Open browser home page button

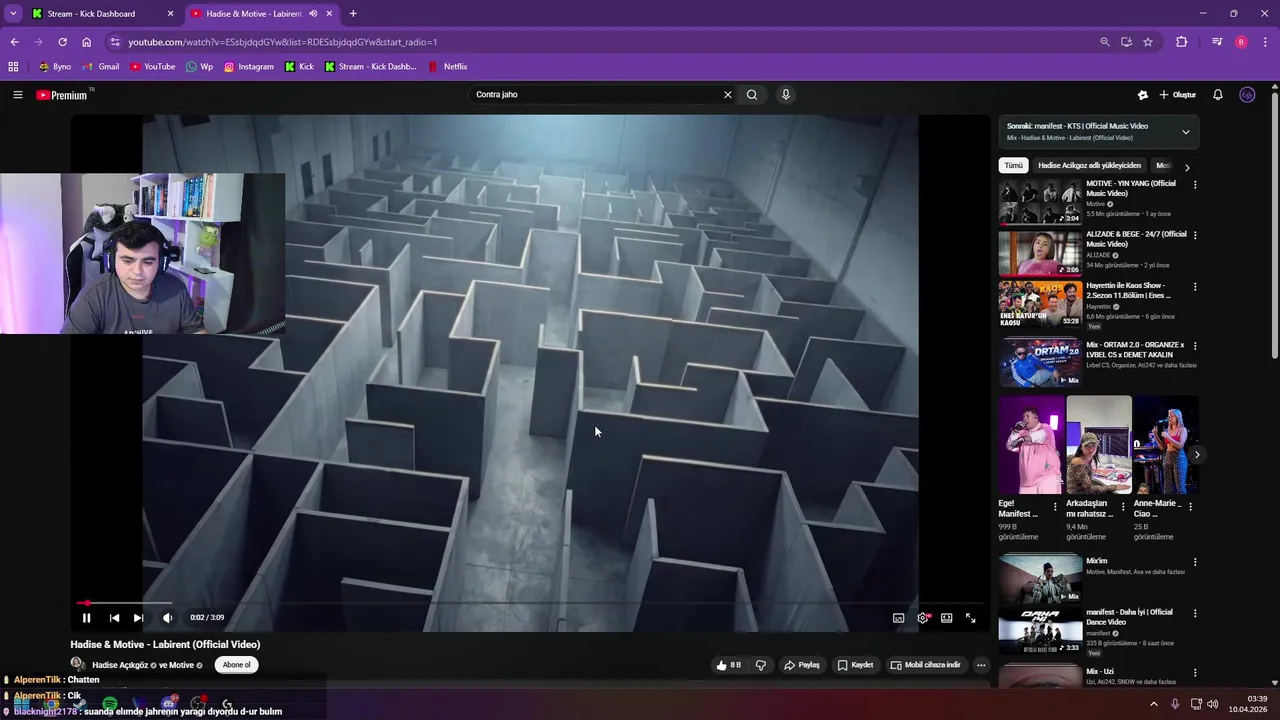click(87, 42)
